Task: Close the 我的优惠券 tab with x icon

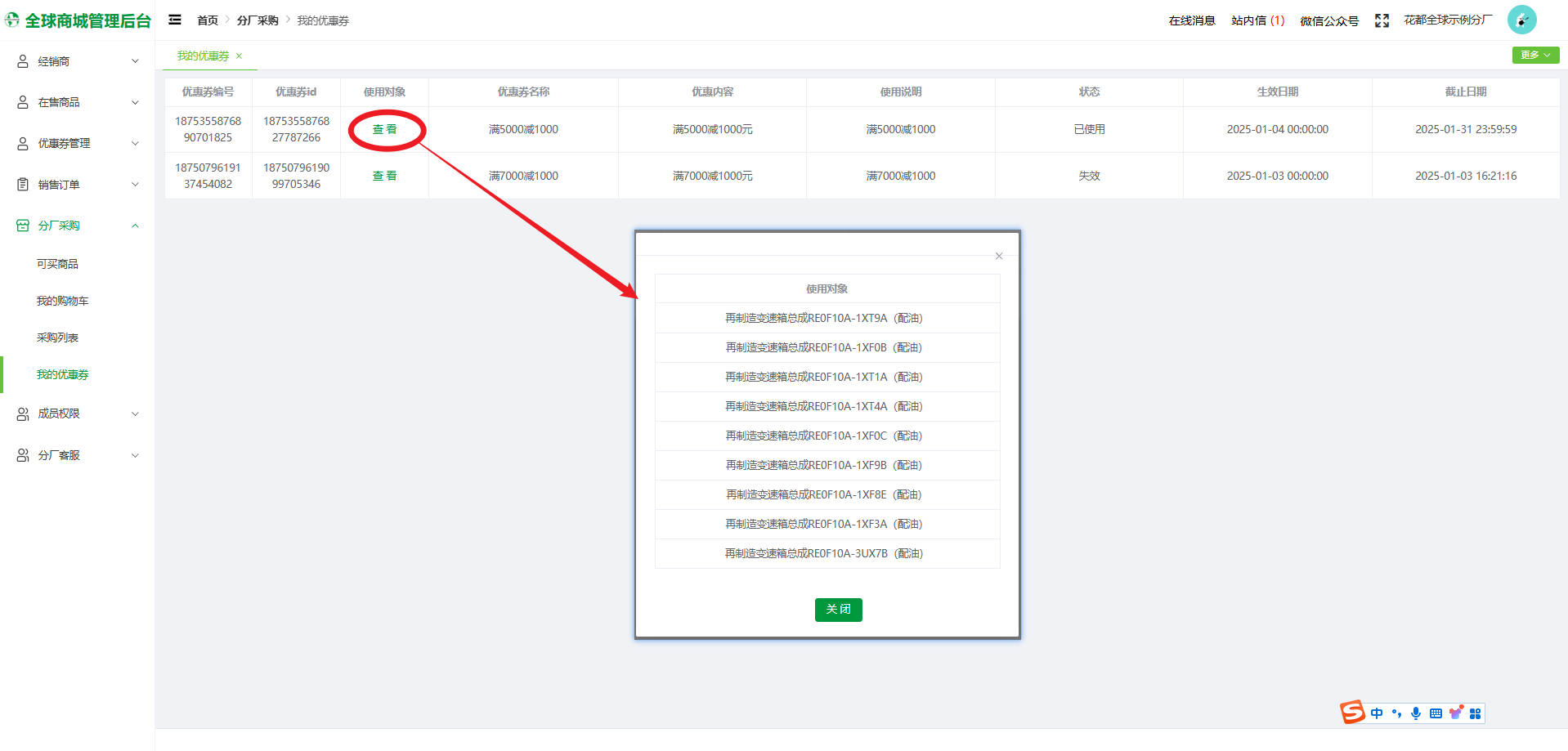Action: point(239,56)
